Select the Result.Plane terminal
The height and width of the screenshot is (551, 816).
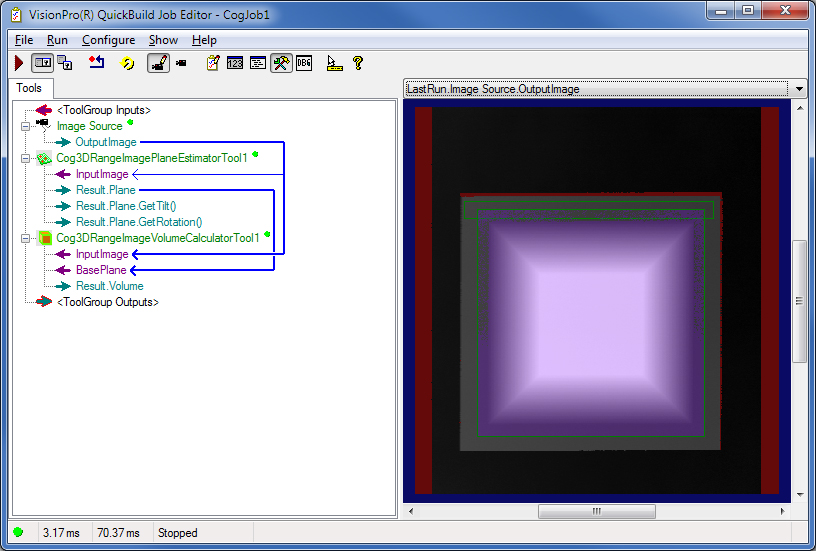click(106, 190)
